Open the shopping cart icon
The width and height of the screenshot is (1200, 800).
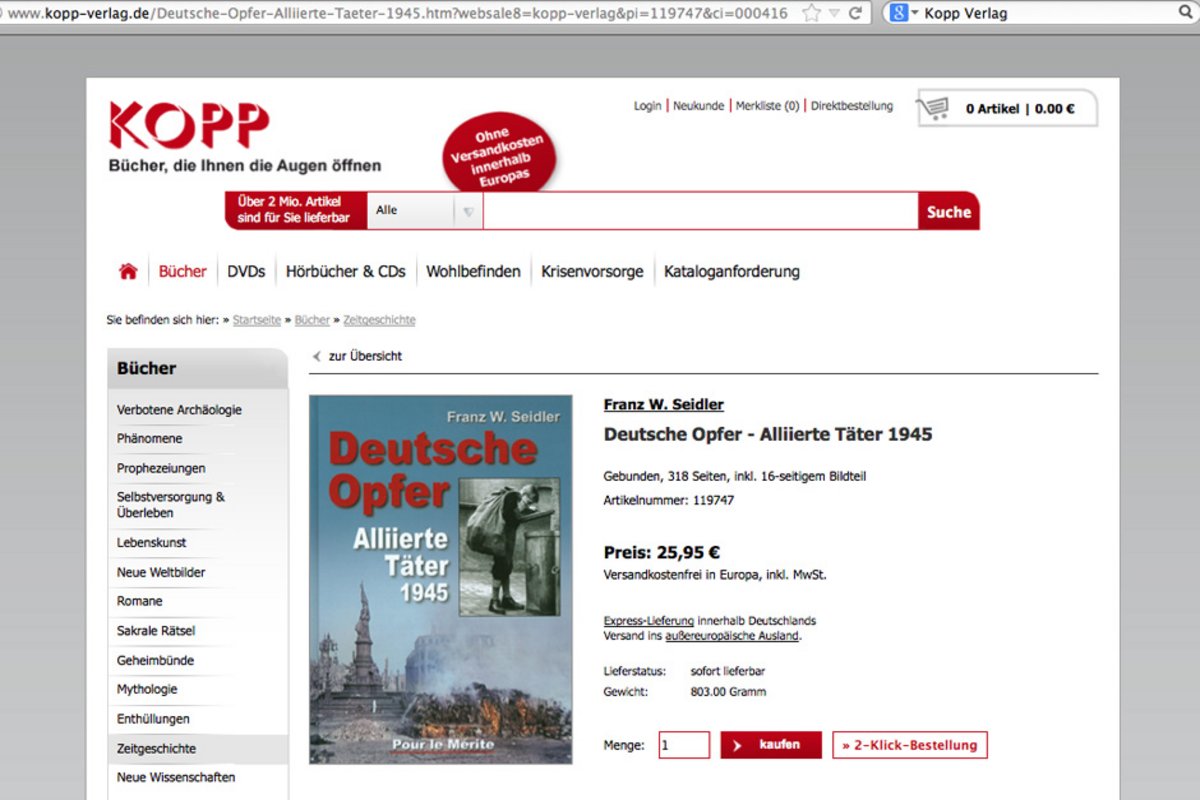935,108
